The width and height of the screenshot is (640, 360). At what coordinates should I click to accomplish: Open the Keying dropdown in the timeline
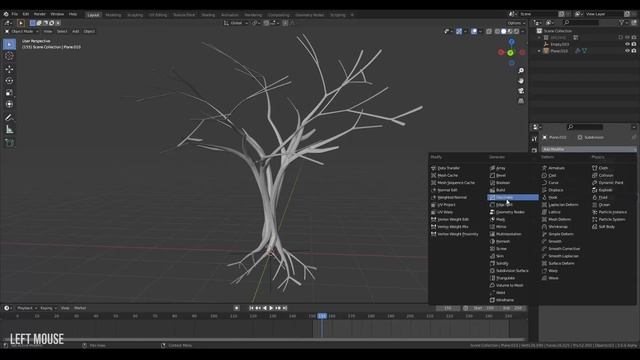pos(48,308)
